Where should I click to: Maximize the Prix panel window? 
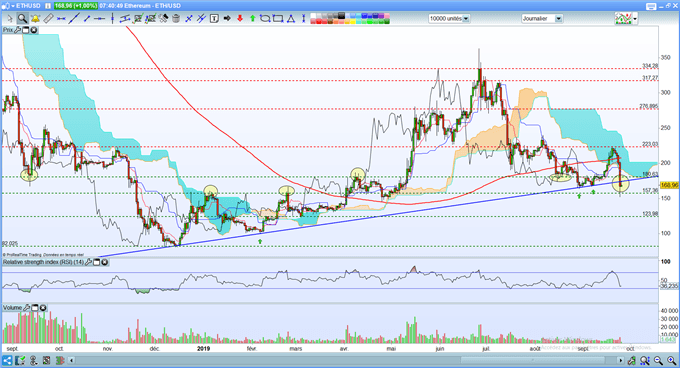pyautogui.click(x=26, y=30)
